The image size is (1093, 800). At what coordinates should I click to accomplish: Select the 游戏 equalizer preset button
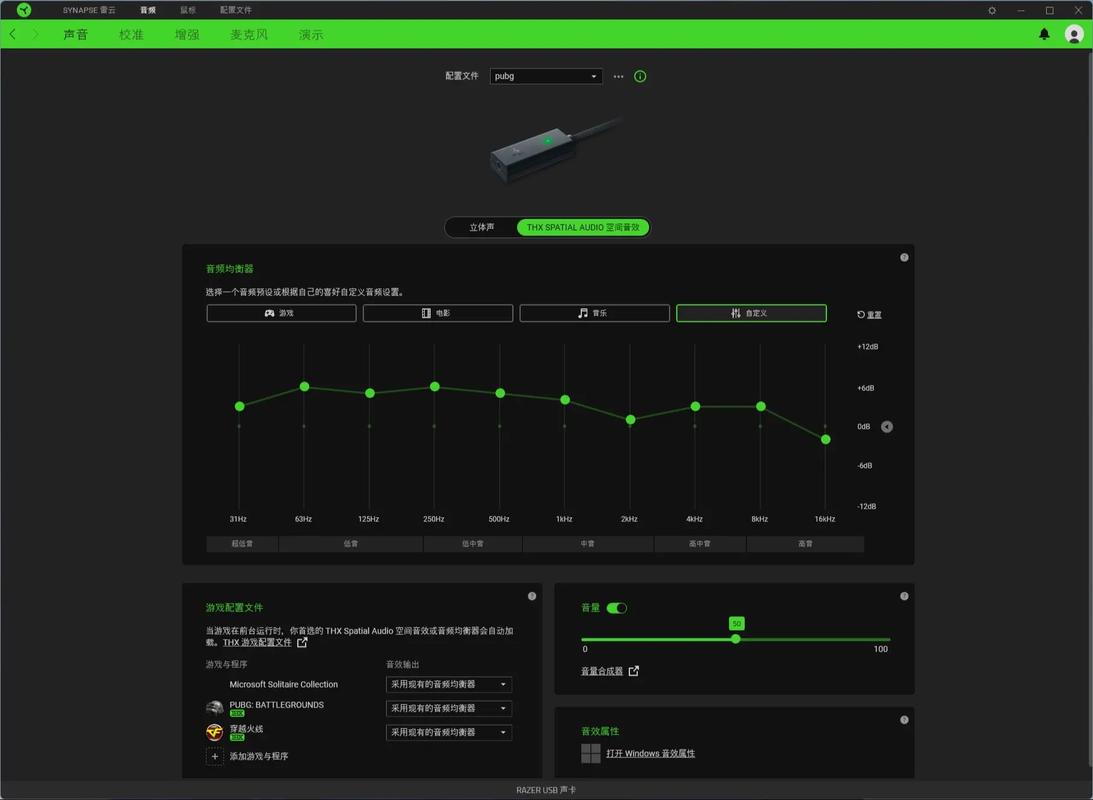281,313
